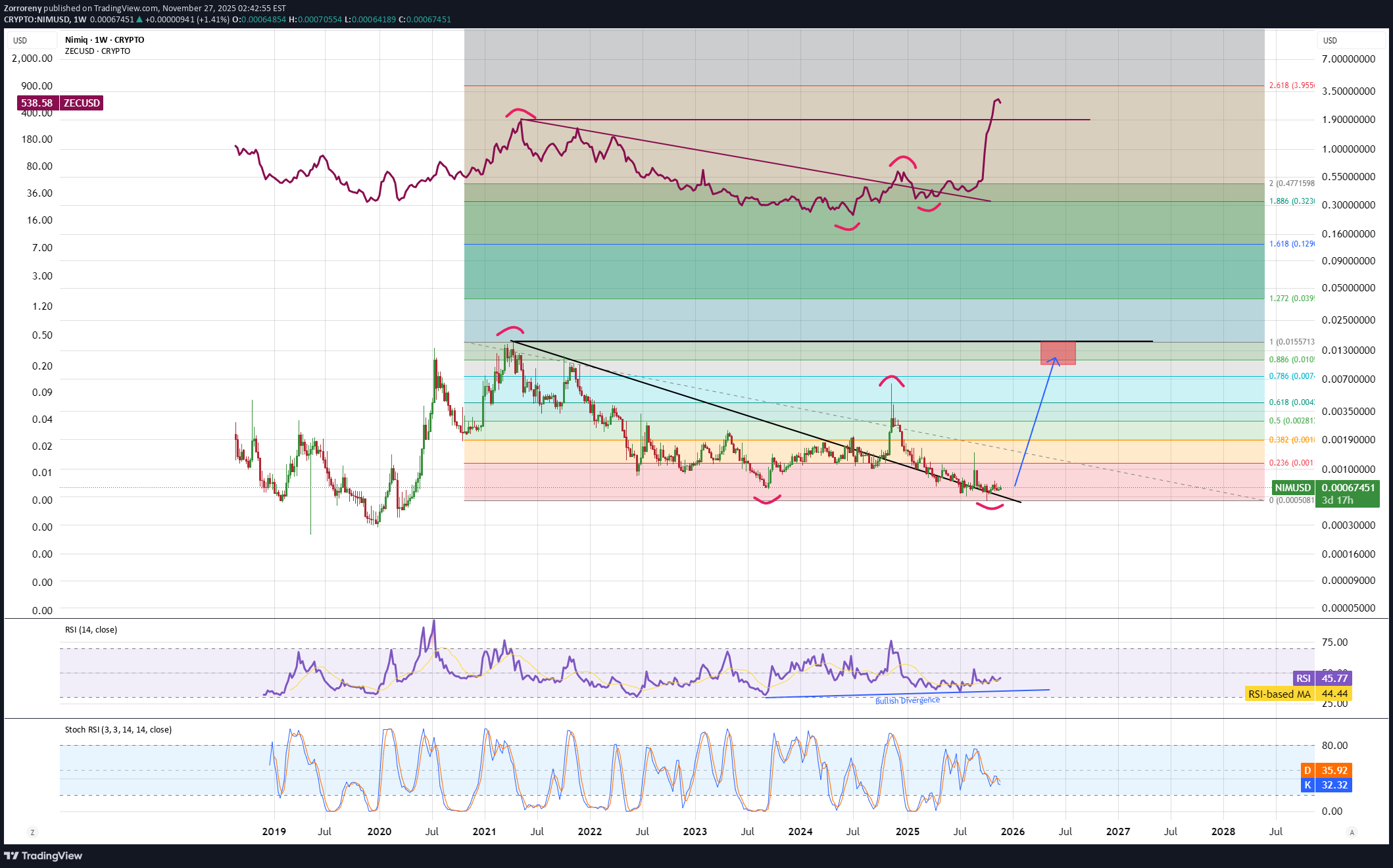Image resolution: width=1393 pixels, height=868 pixels.
Task: Expand the RSI (14, close) indicator legend
Action: (91, 629)
